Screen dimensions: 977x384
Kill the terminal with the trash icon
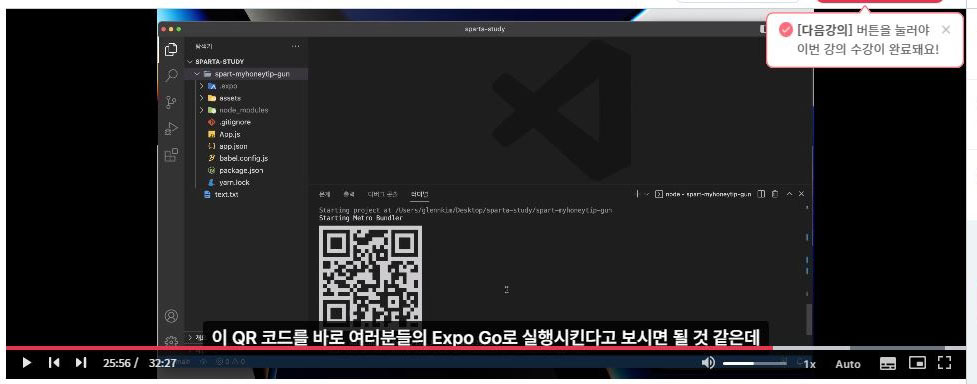pos(774,194)
